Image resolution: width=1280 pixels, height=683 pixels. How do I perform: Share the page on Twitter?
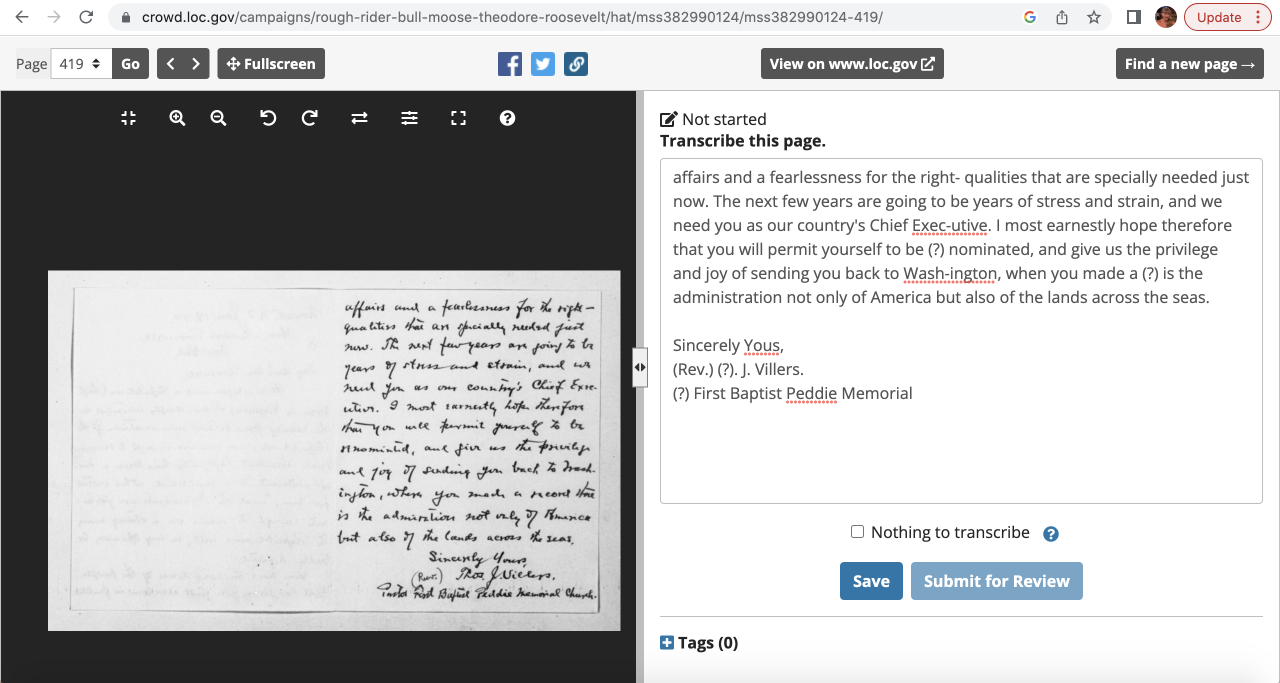click(x=543, y=64)
